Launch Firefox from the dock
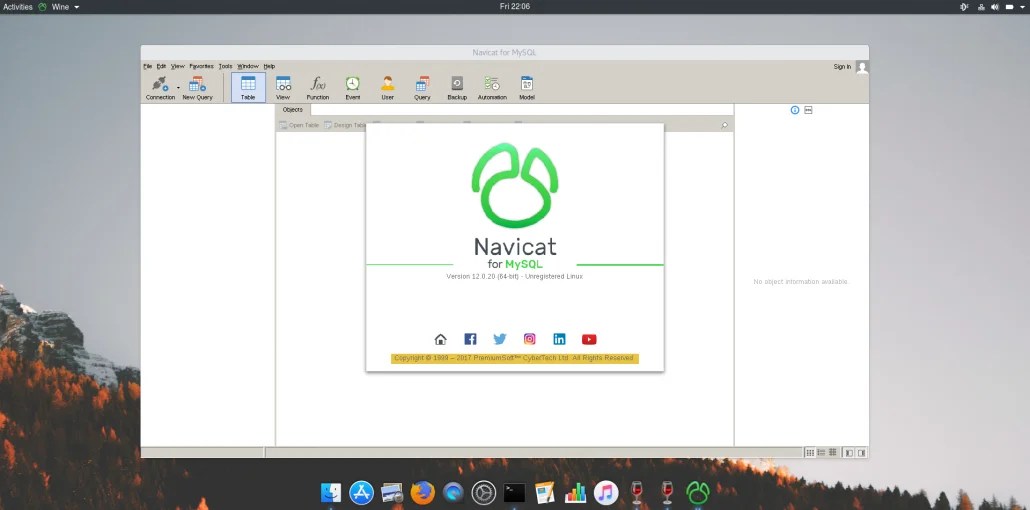Viewport: 1030px width, 510px height. [x=422, y=492]
